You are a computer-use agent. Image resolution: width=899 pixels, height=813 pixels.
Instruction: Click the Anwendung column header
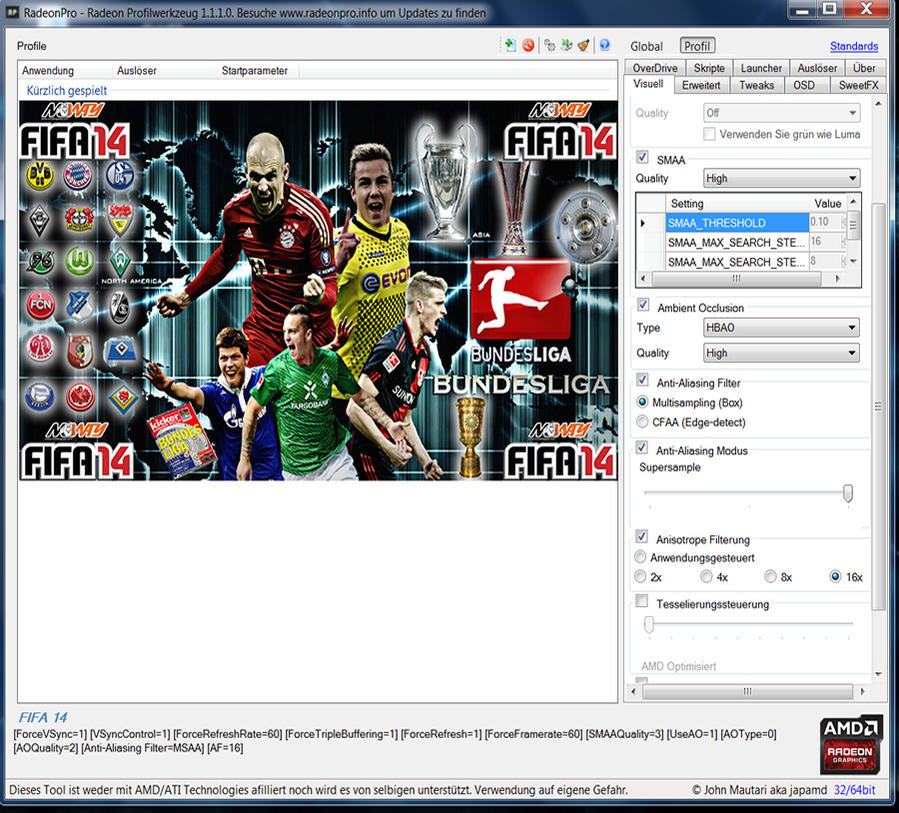pos(65,71)
